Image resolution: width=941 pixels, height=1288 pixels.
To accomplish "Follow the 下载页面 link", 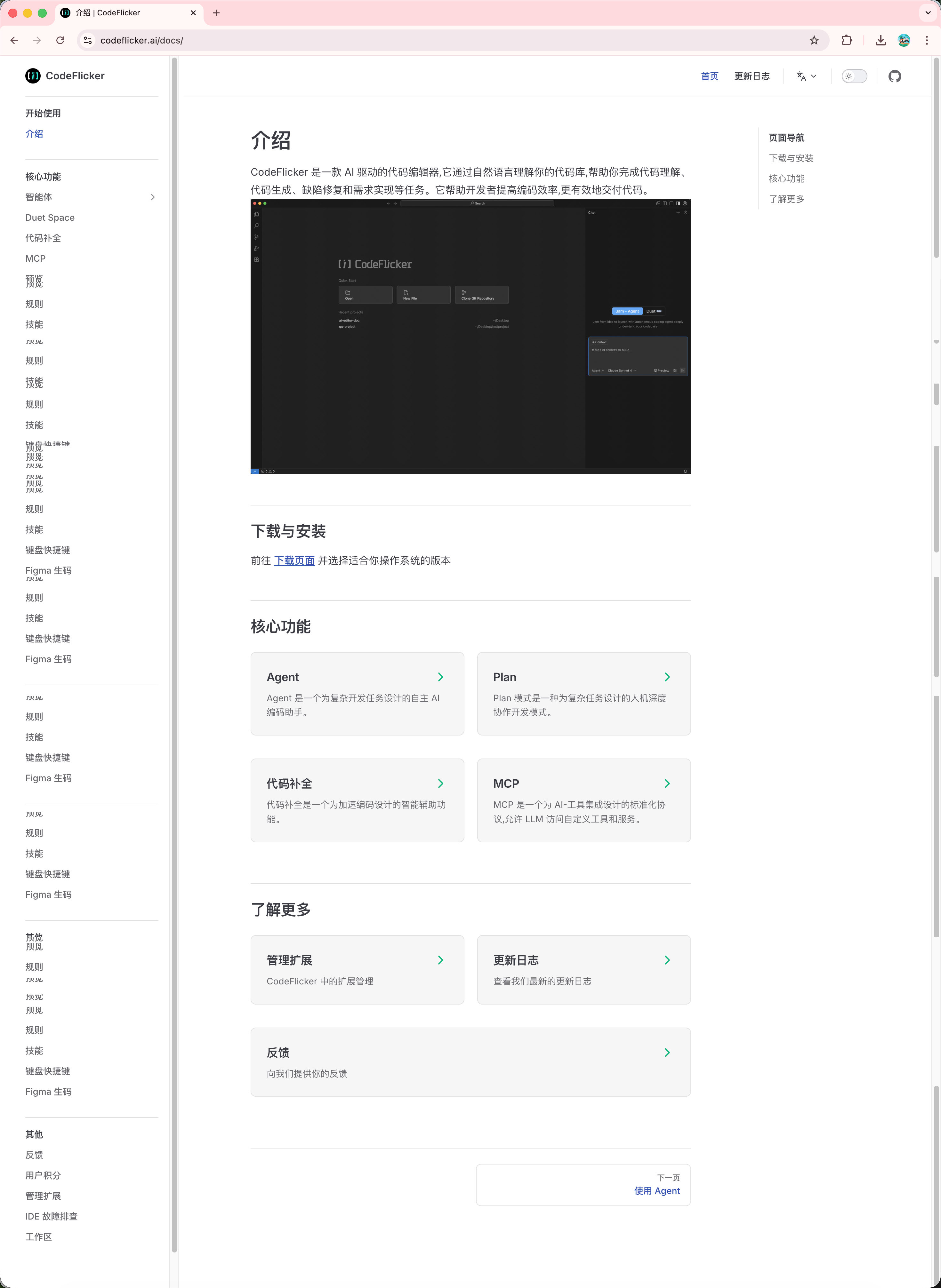I will [294, 561].
